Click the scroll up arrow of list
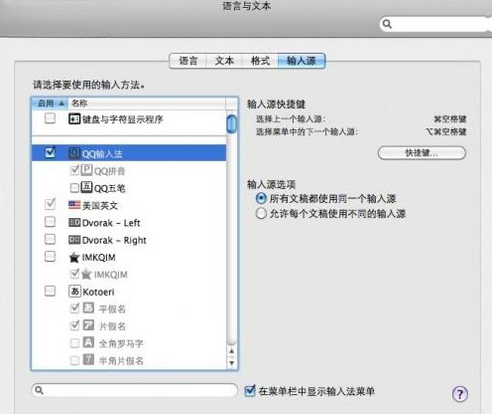Viewport: 492px width, 414px height. point(232,351)
